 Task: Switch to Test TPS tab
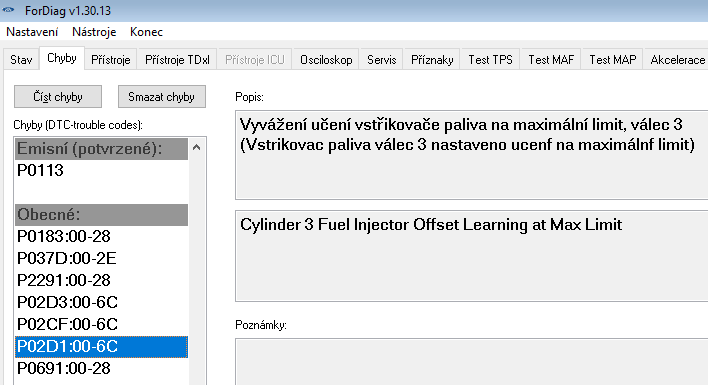pyautogui.click(x=490, y=60)
